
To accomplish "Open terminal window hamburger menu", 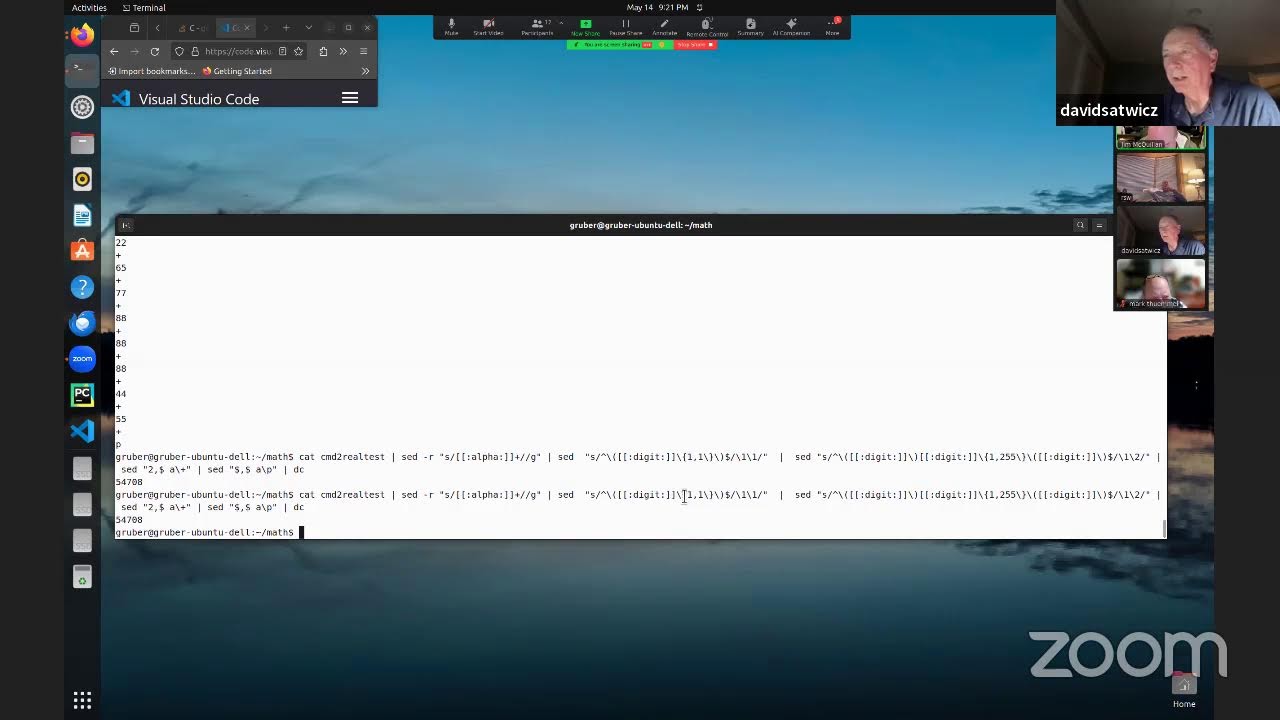I will pyautogui.click(x=1099, y=225).
